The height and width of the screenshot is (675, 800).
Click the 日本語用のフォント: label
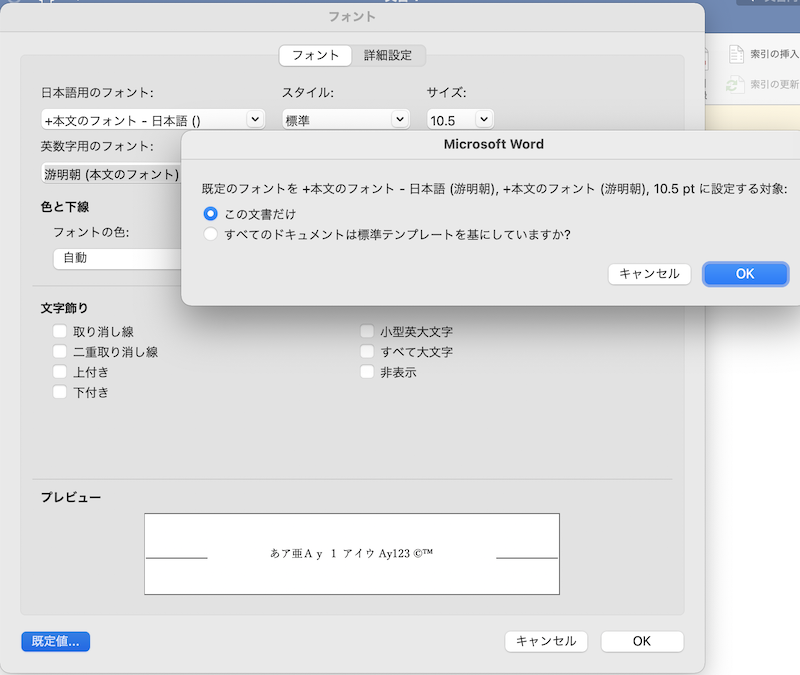(x=97, y=93)
